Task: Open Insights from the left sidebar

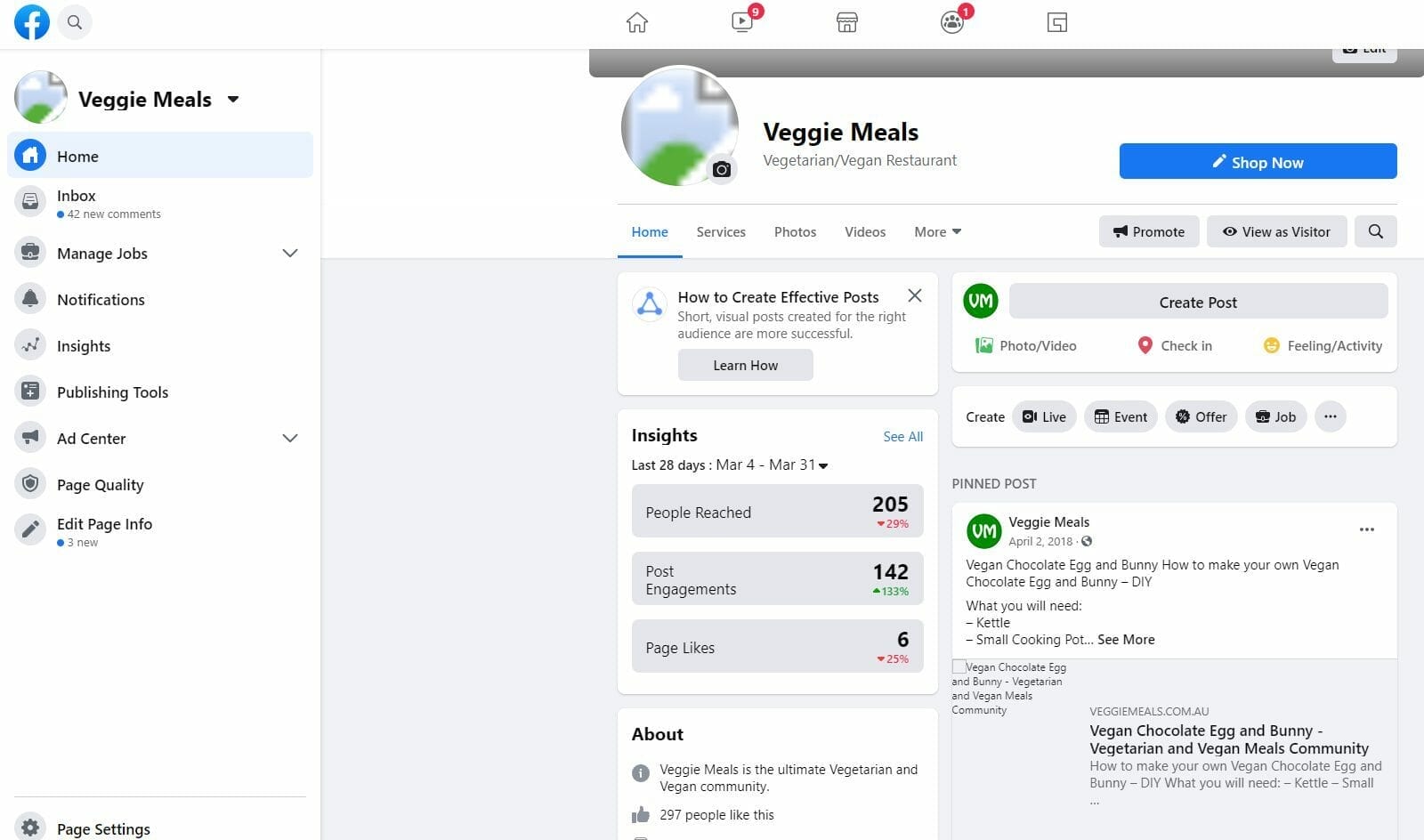Action: tap(83, 345)
